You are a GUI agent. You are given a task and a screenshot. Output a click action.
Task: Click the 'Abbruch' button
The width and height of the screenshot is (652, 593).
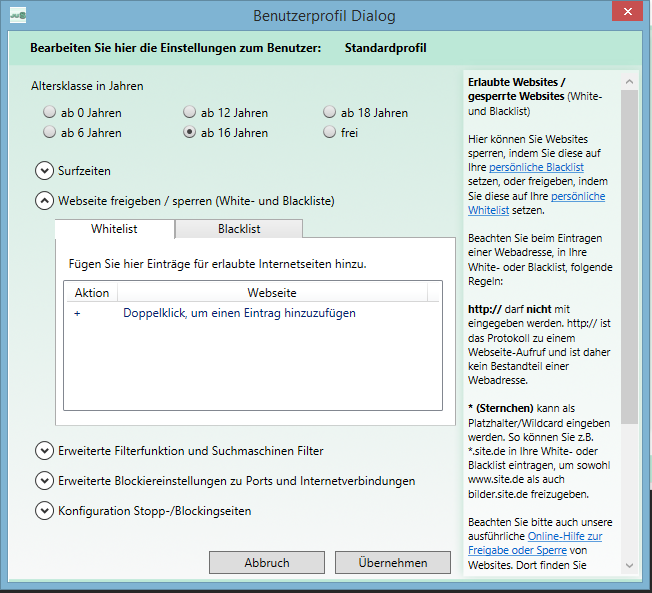pyautogui.click(x=267, y=563)
